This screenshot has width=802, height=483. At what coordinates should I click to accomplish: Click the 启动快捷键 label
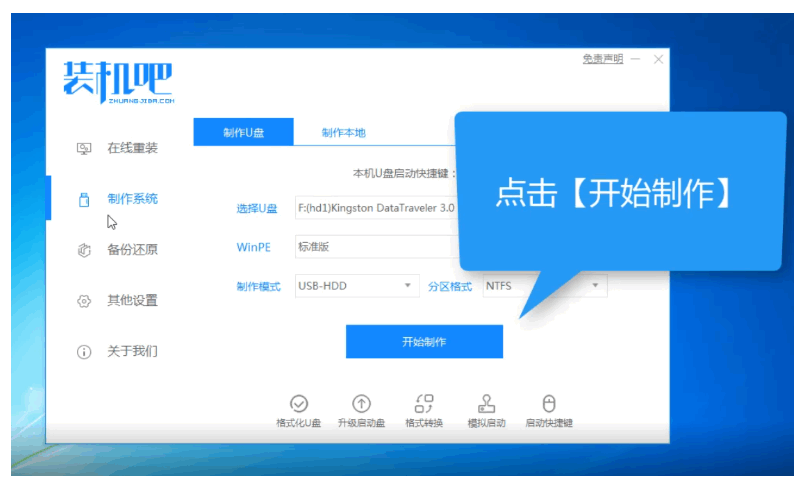[549, 423]
